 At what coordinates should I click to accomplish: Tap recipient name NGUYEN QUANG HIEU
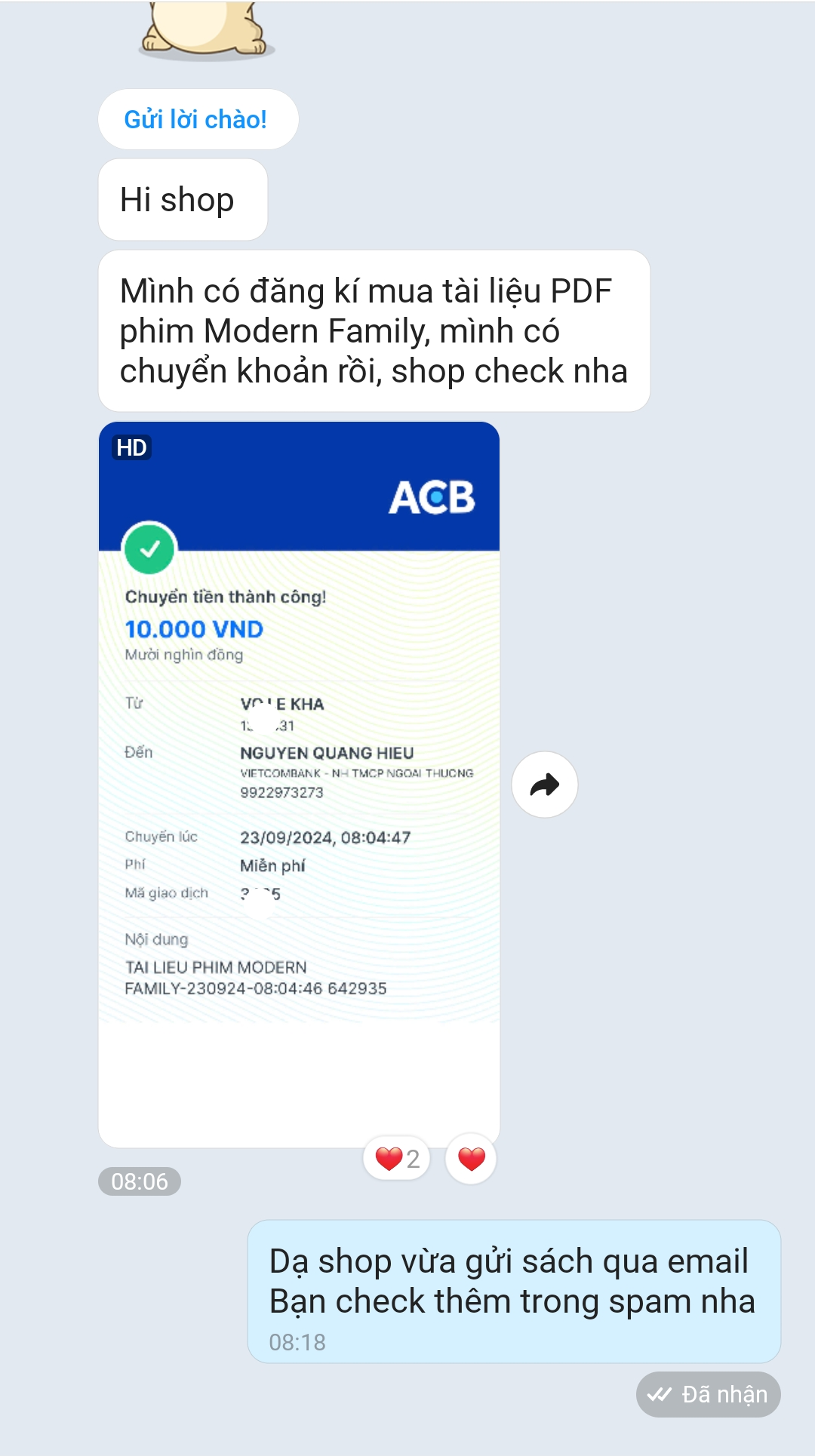pyautogui.click(x=327, y=753)
